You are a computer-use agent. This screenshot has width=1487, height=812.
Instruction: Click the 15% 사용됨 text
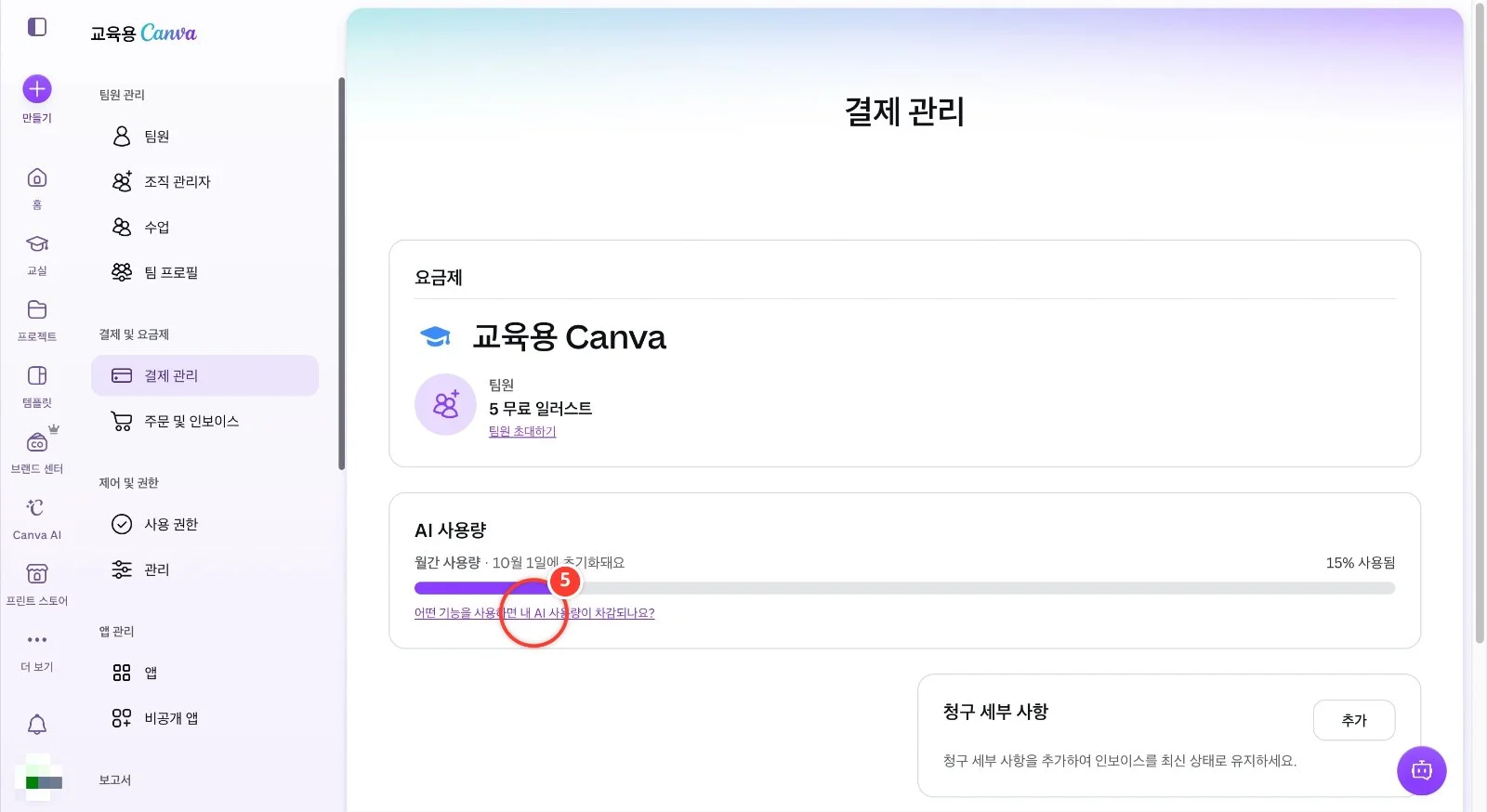1361,563
